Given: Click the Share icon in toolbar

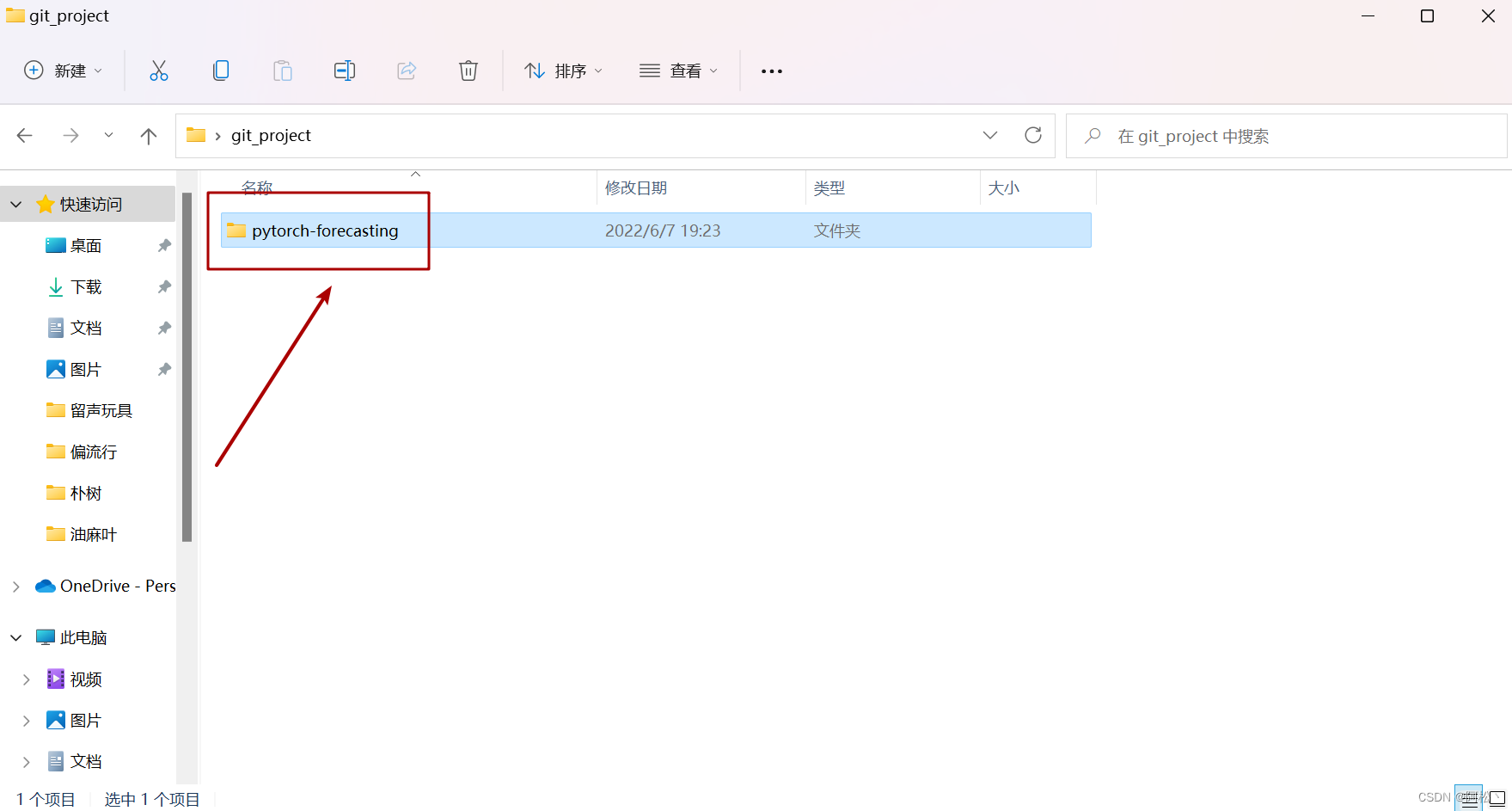Looking at the screenshot, I should pos(407,71).
